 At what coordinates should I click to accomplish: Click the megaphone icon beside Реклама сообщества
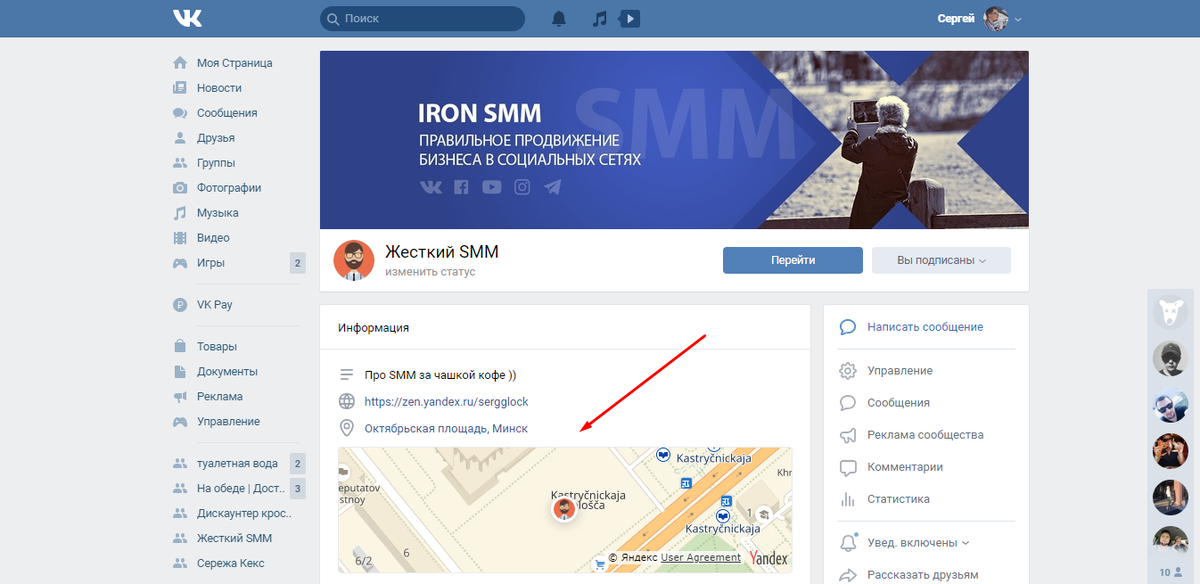coord(848,435)
